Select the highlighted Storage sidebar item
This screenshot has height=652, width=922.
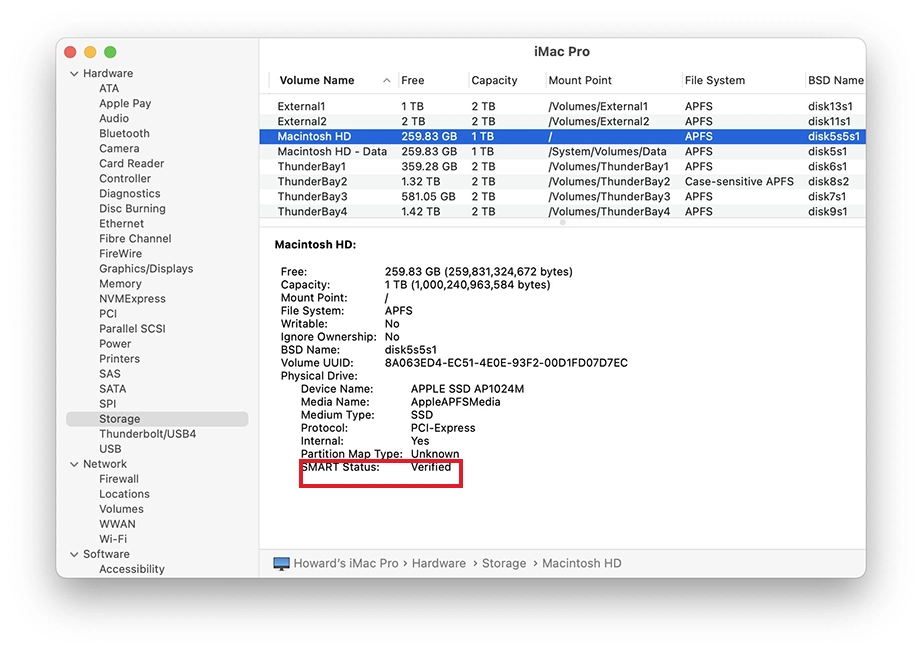tap(157, 419)
